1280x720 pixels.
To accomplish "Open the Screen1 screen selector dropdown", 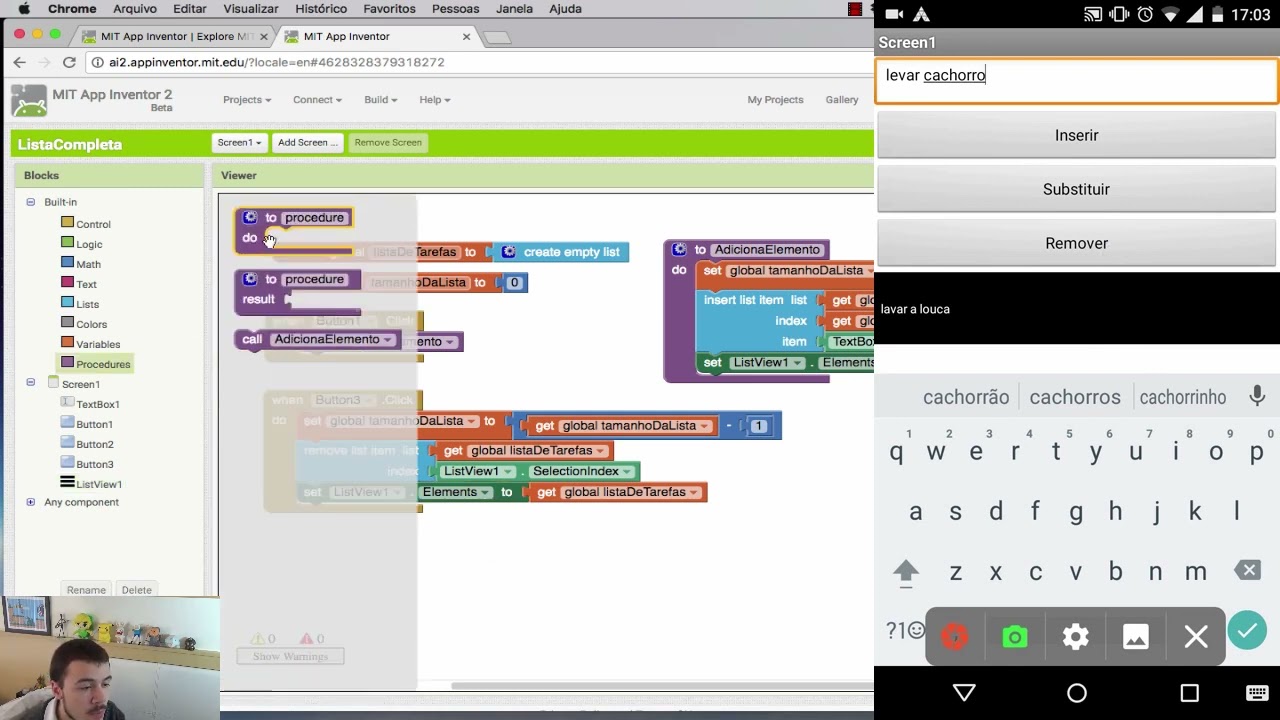I will [239, 143].
